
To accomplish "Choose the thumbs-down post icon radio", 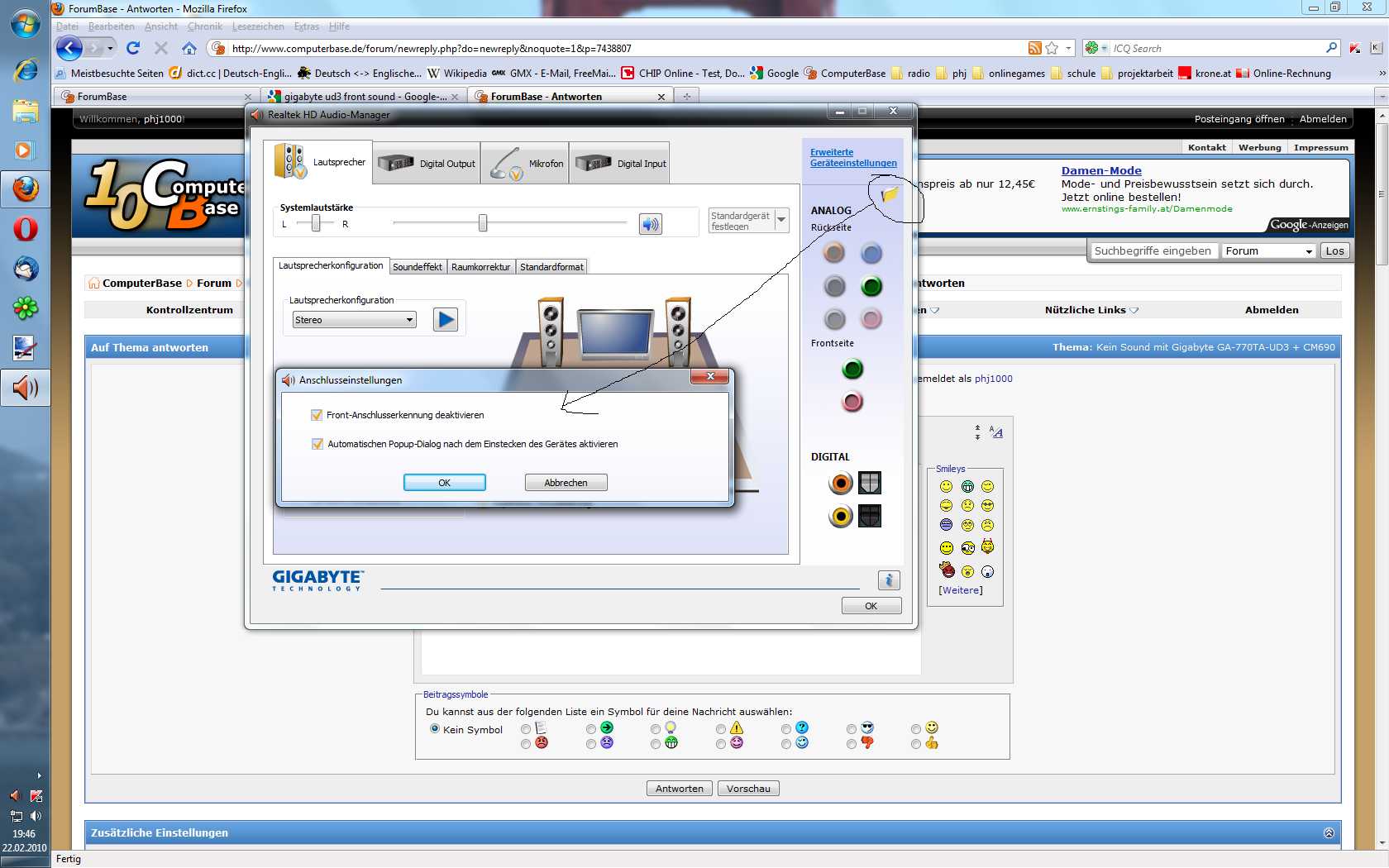I will point(852,744).
